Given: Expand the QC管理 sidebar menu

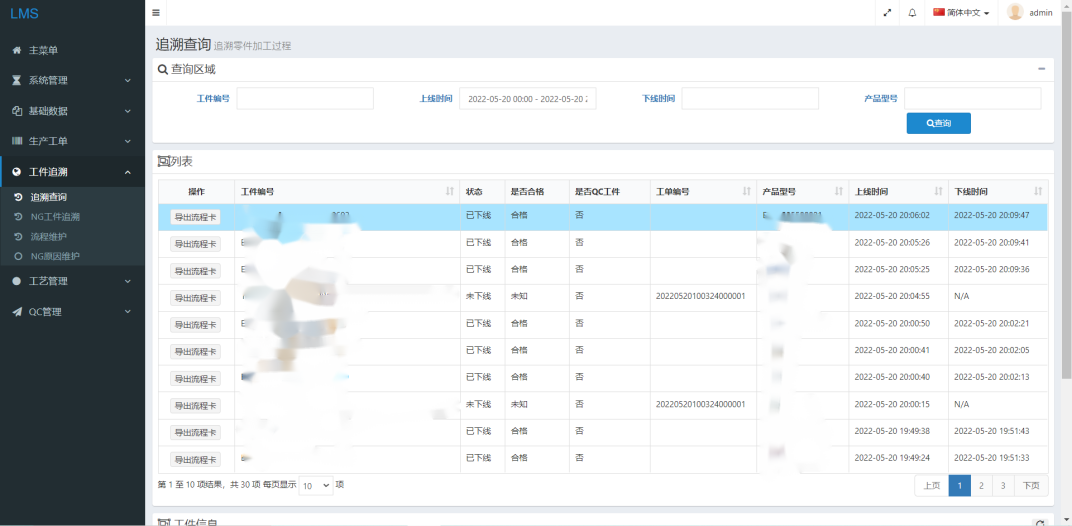Looking at the screenshot, I should pos(72,312).
